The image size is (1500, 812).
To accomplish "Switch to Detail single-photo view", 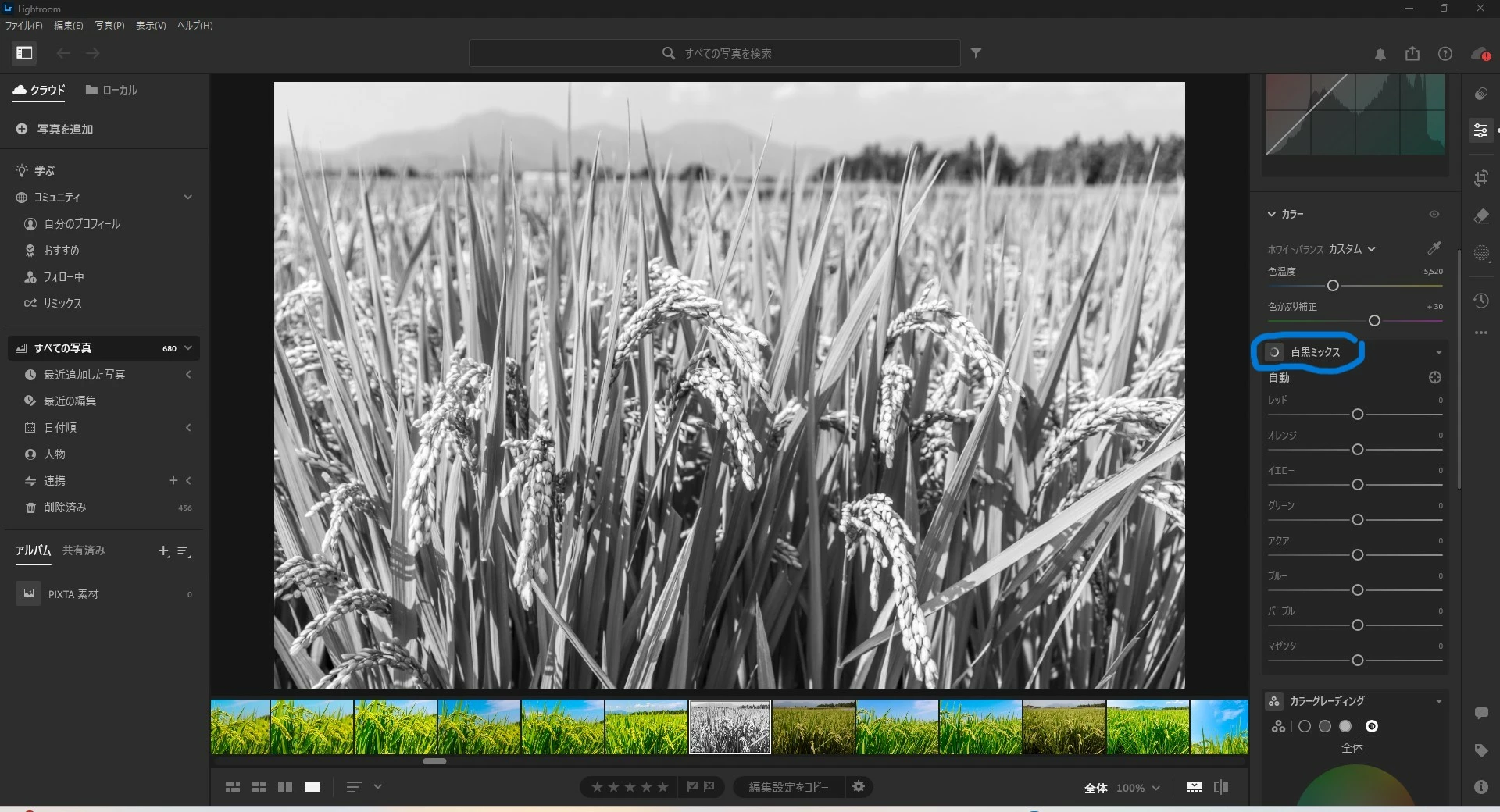I will (312, 787).
